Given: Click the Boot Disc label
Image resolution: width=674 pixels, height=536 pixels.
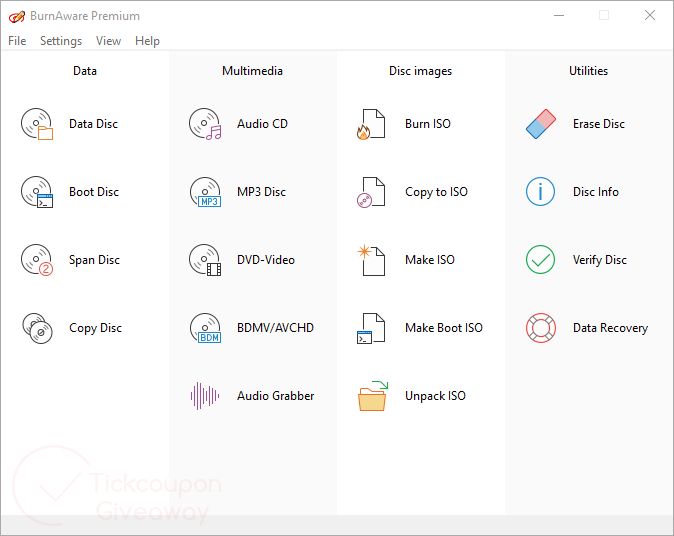Looking at the screenshot, I should (94, 192).
